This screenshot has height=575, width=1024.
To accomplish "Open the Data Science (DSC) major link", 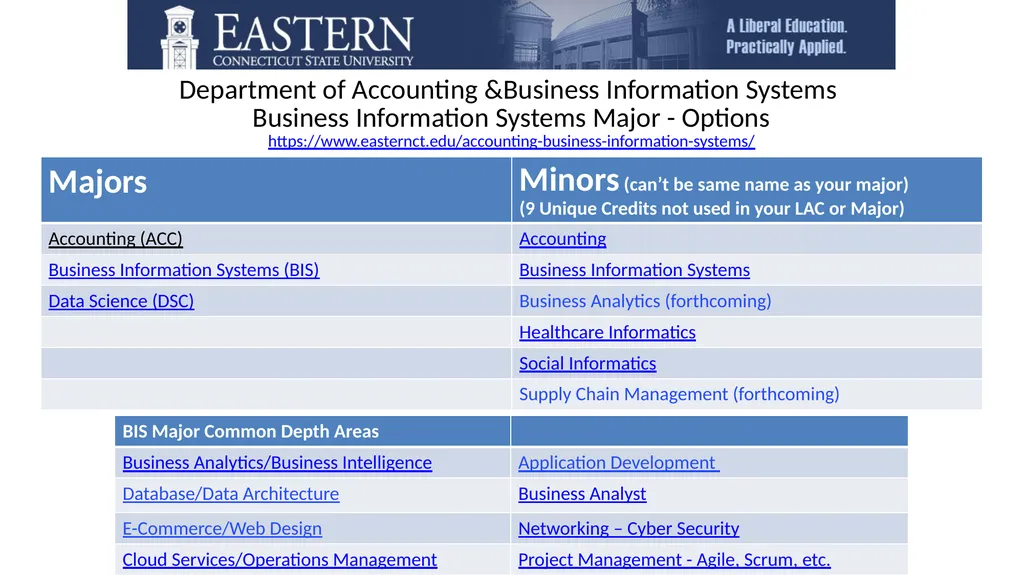I will [121, 301].
